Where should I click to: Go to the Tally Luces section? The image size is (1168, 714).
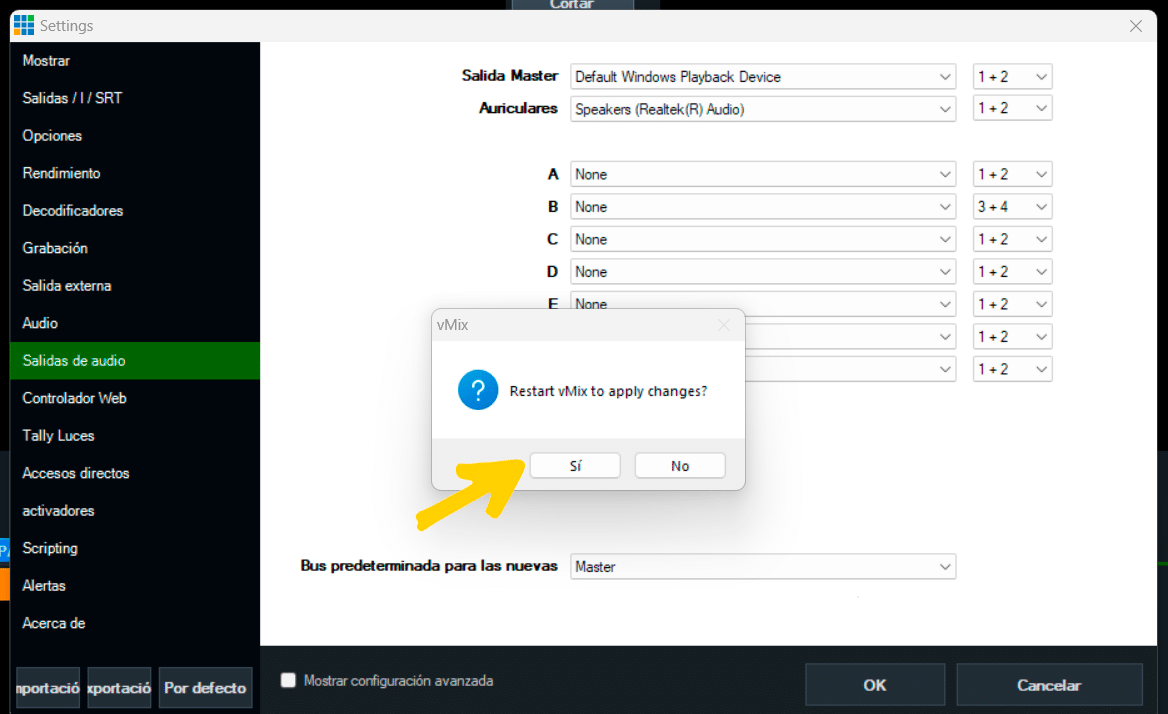[58, 436]
